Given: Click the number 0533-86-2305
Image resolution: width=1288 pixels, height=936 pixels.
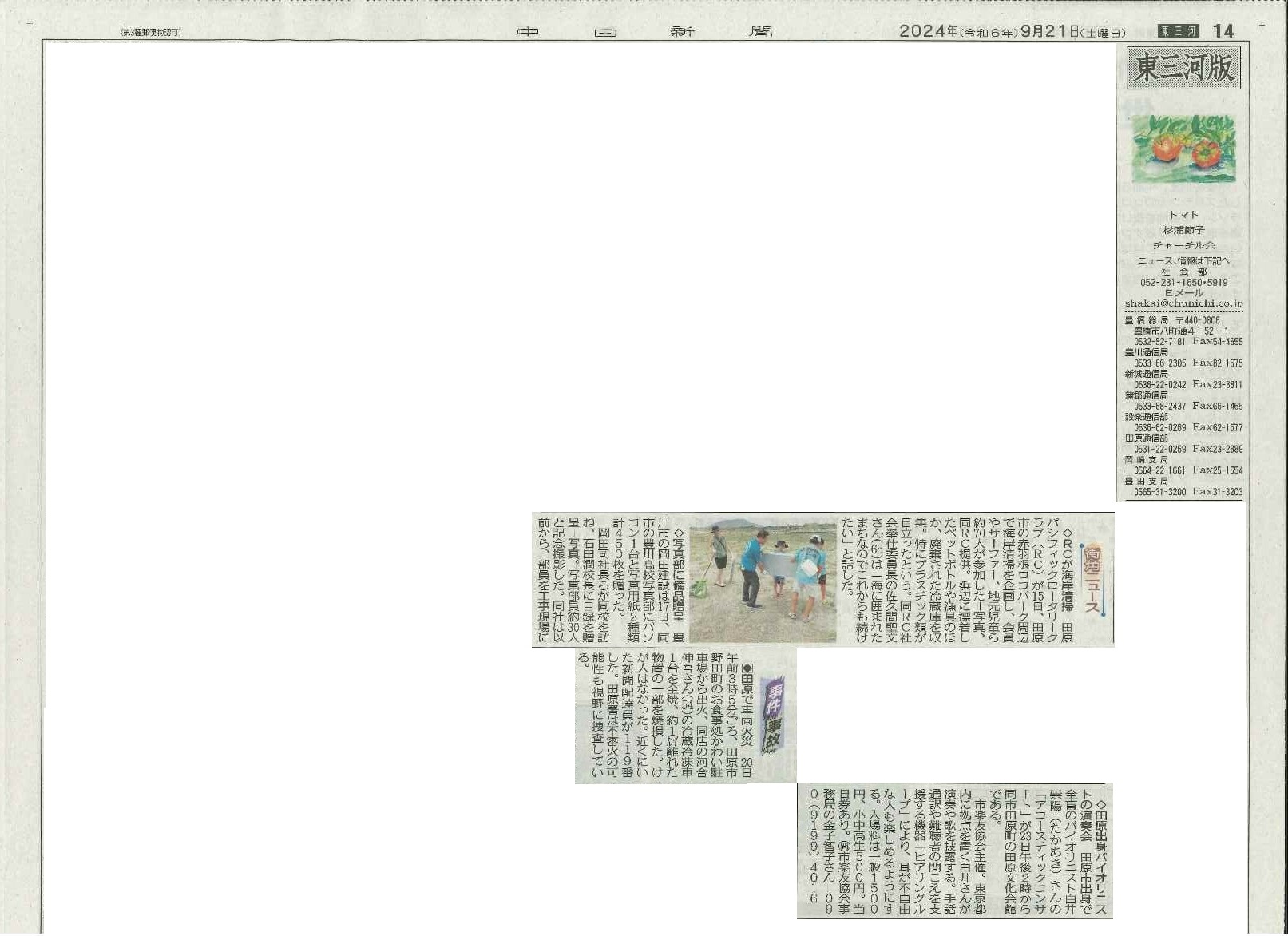Looking at the screenshot, I should (x=1159, y=363).
